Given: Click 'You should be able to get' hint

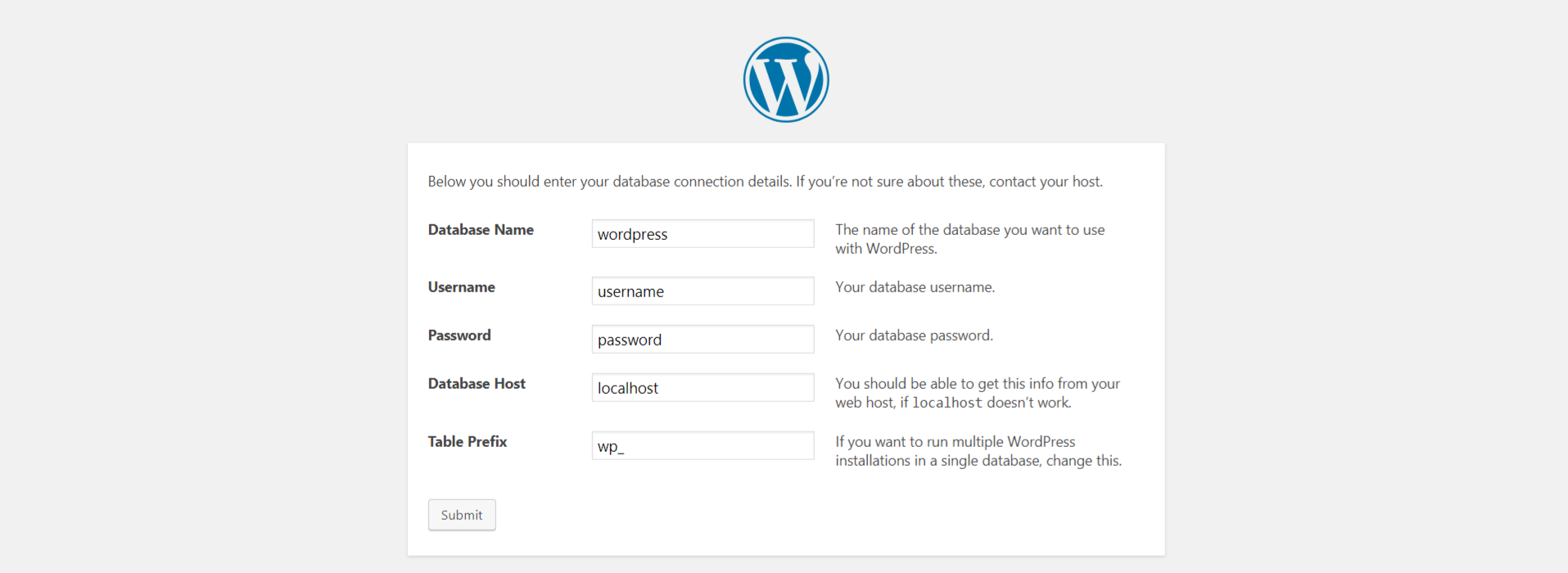Looking at the screenshot, I should 978,393.
